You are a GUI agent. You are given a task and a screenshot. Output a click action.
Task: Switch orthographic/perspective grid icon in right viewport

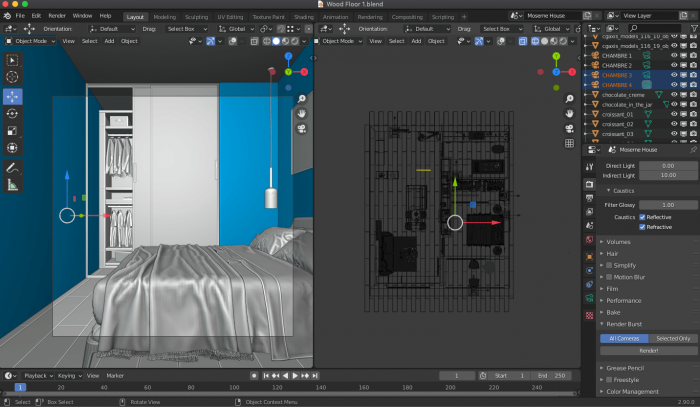tap(569, 143)
